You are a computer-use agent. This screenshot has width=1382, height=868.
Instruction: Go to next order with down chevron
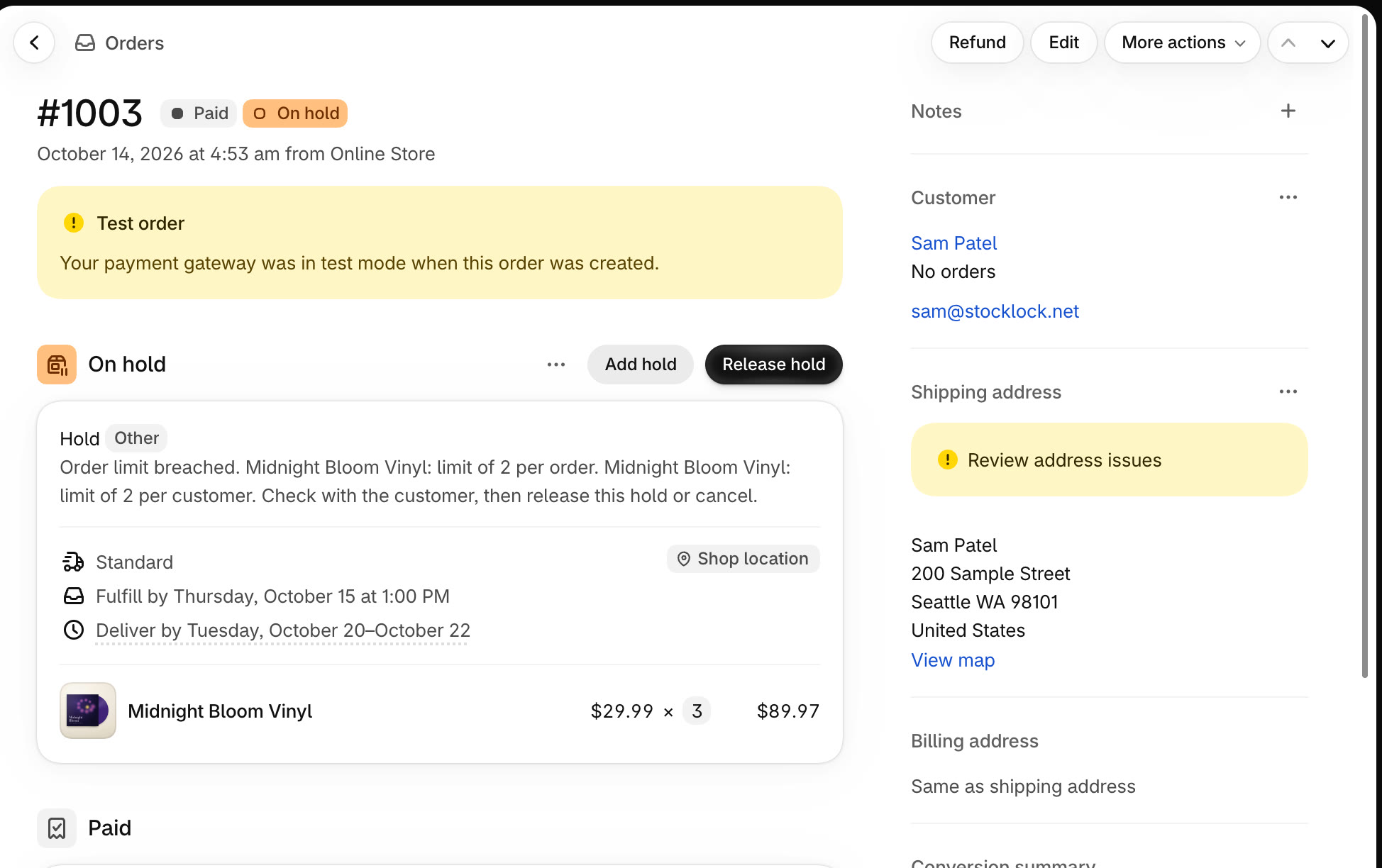1328,43
